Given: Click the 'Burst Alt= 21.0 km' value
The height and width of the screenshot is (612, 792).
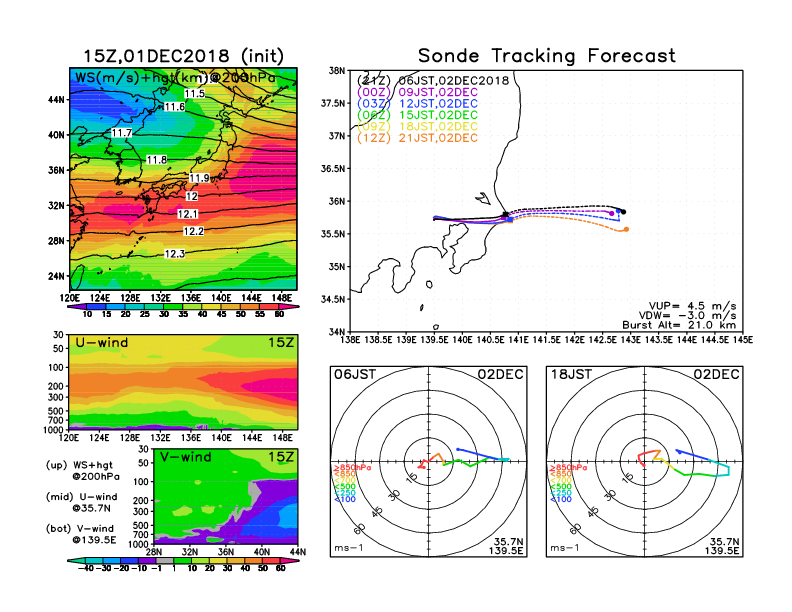Looking at the screenshot, I should pos(679,325).
